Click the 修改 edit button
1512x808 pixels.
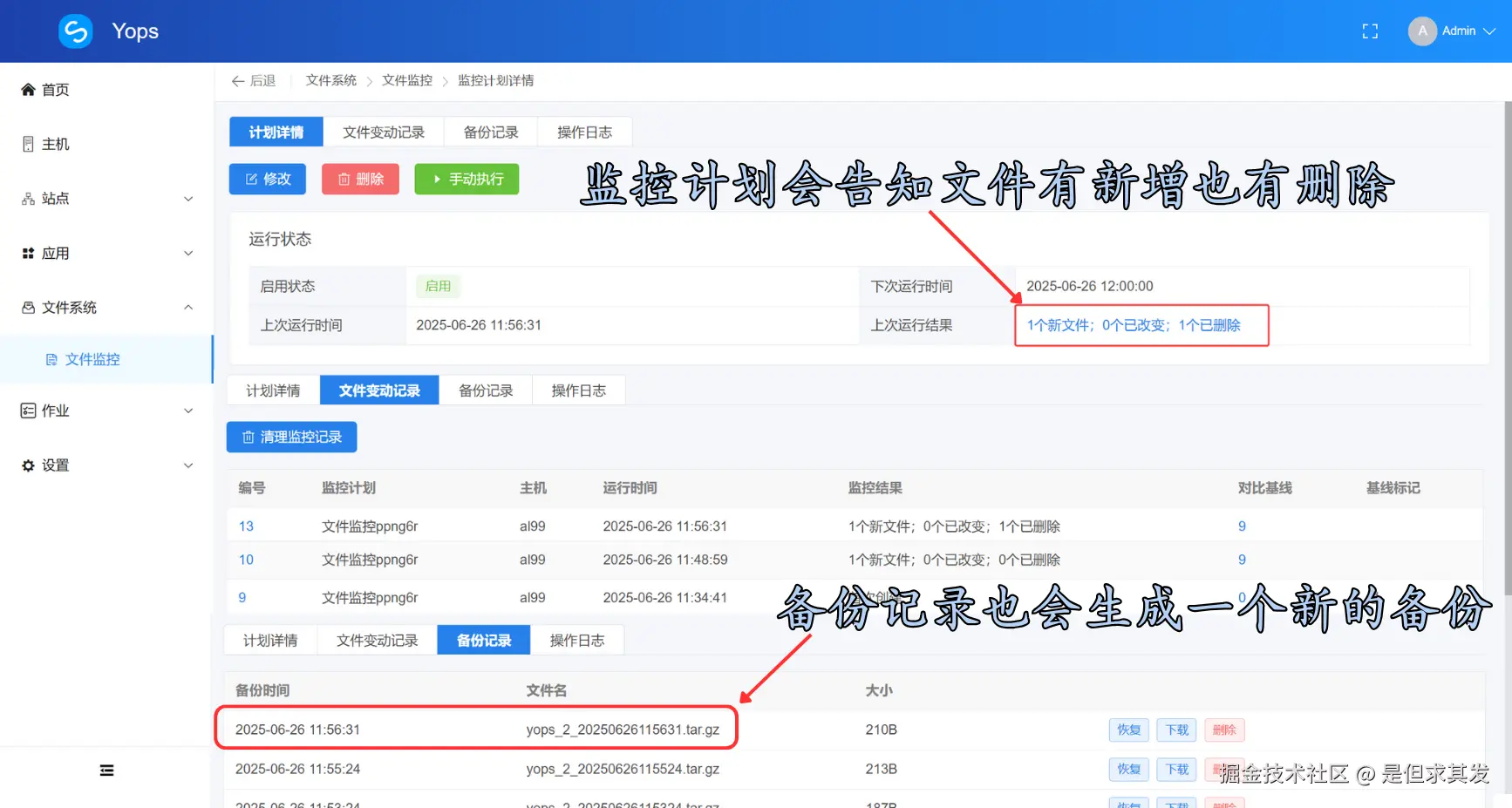coord(268,179)
